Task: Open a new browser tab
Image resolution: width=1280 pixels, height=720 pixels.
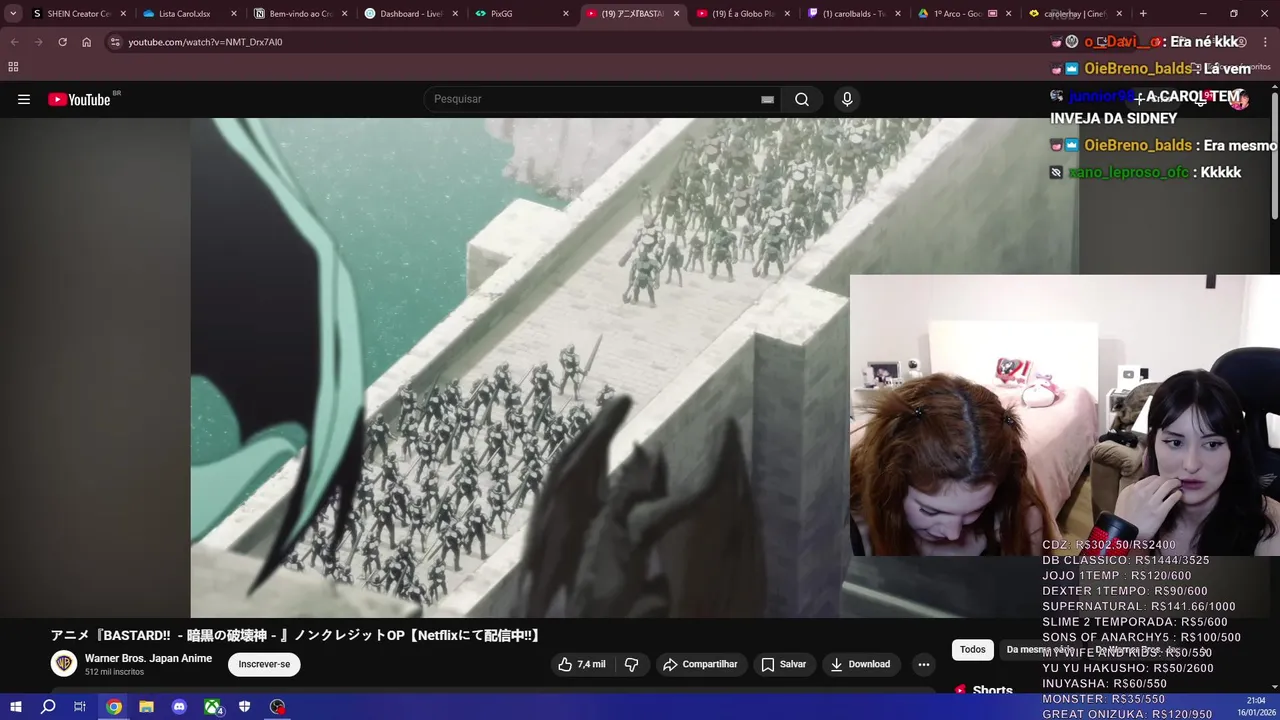Action: (1143, 14)
